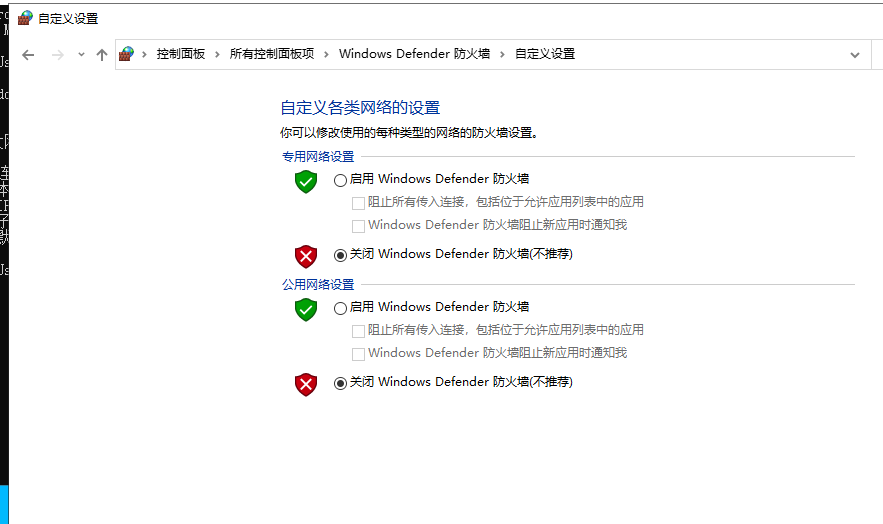The image size is (883, 524).
Task: Select 关闭 Windows Defender 防火墙 for 专用网络
Action: (341, 255)
